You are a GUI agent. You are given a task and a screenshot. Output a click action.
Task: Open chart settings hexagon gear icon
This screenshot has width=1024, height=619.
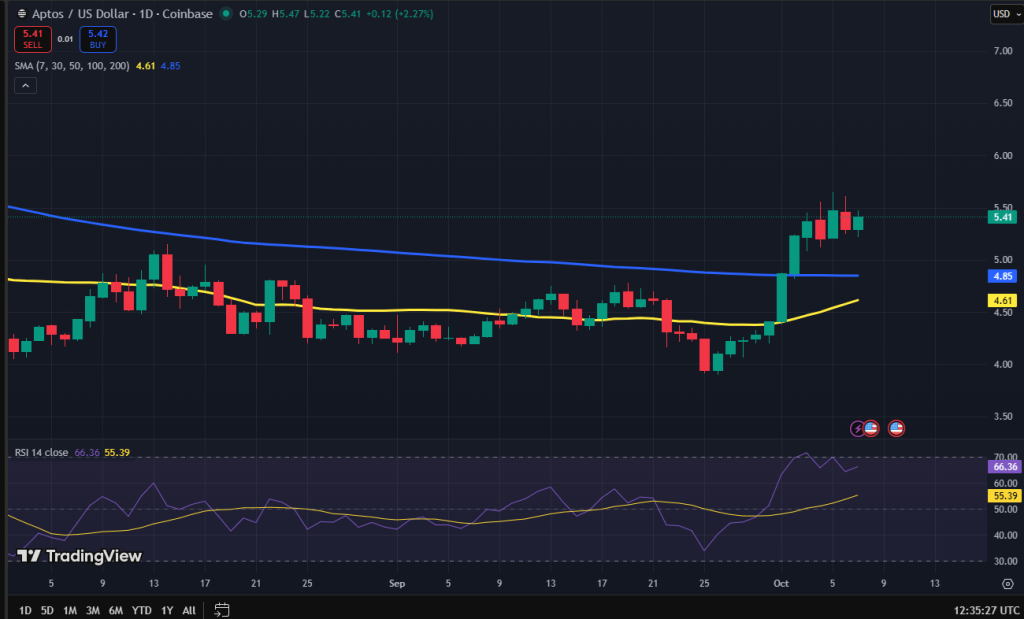pos(1008,583)
